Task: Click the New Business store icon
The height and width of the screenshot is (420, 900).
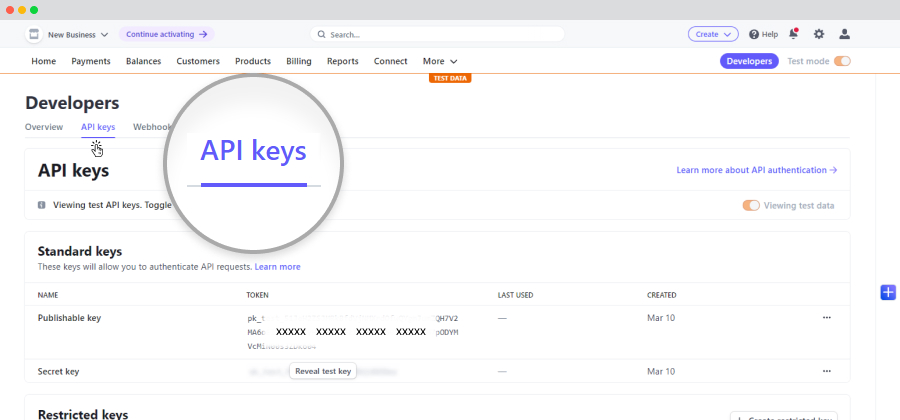Action: (34, 34)
